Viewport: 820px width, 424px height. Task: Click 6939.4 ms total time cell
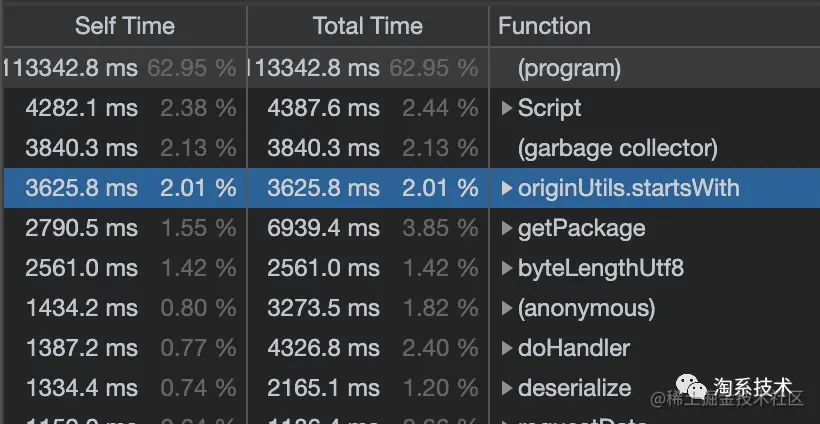point(323,228)
